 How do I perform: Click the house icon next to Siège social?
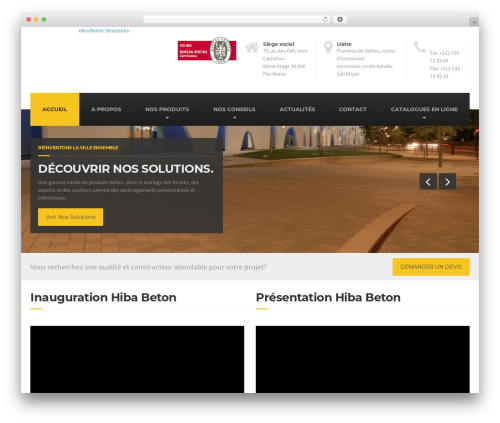(252, 47)
